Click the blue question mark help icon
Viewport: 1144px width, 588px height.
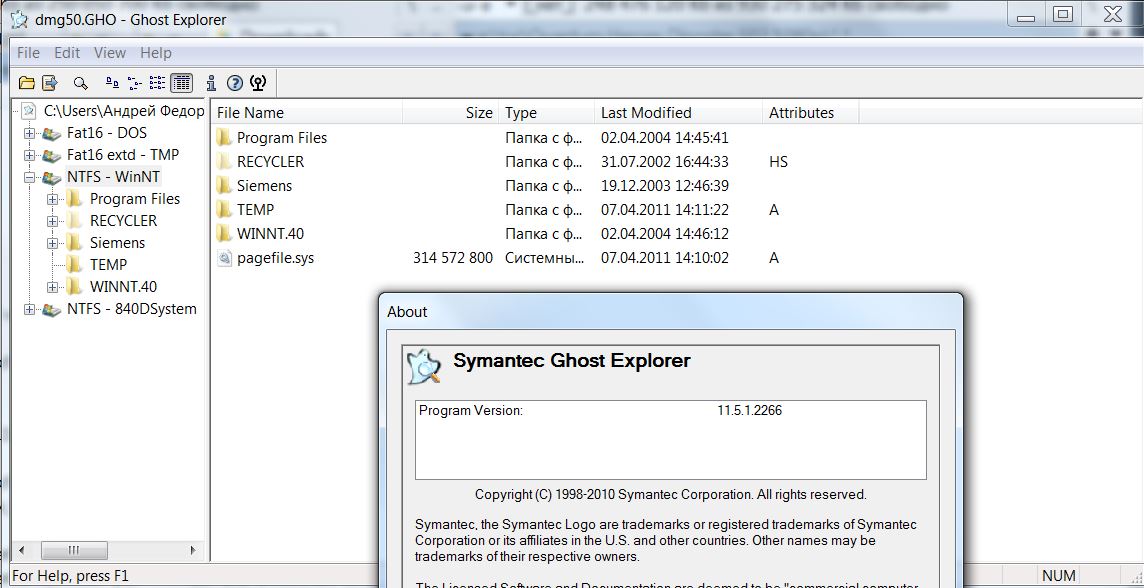tap(234, 83)
